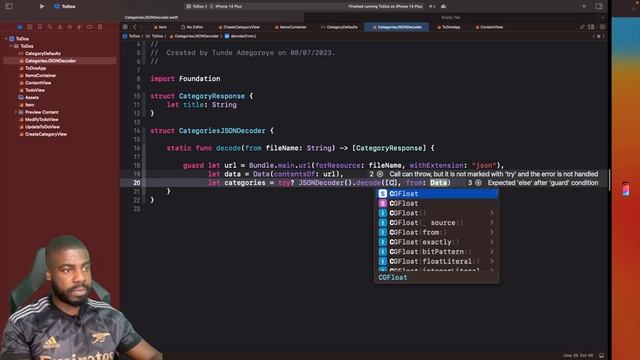Viewport: 640px width, 360px height.
Task: Click the plus Library button
Action: coord(584,7)
